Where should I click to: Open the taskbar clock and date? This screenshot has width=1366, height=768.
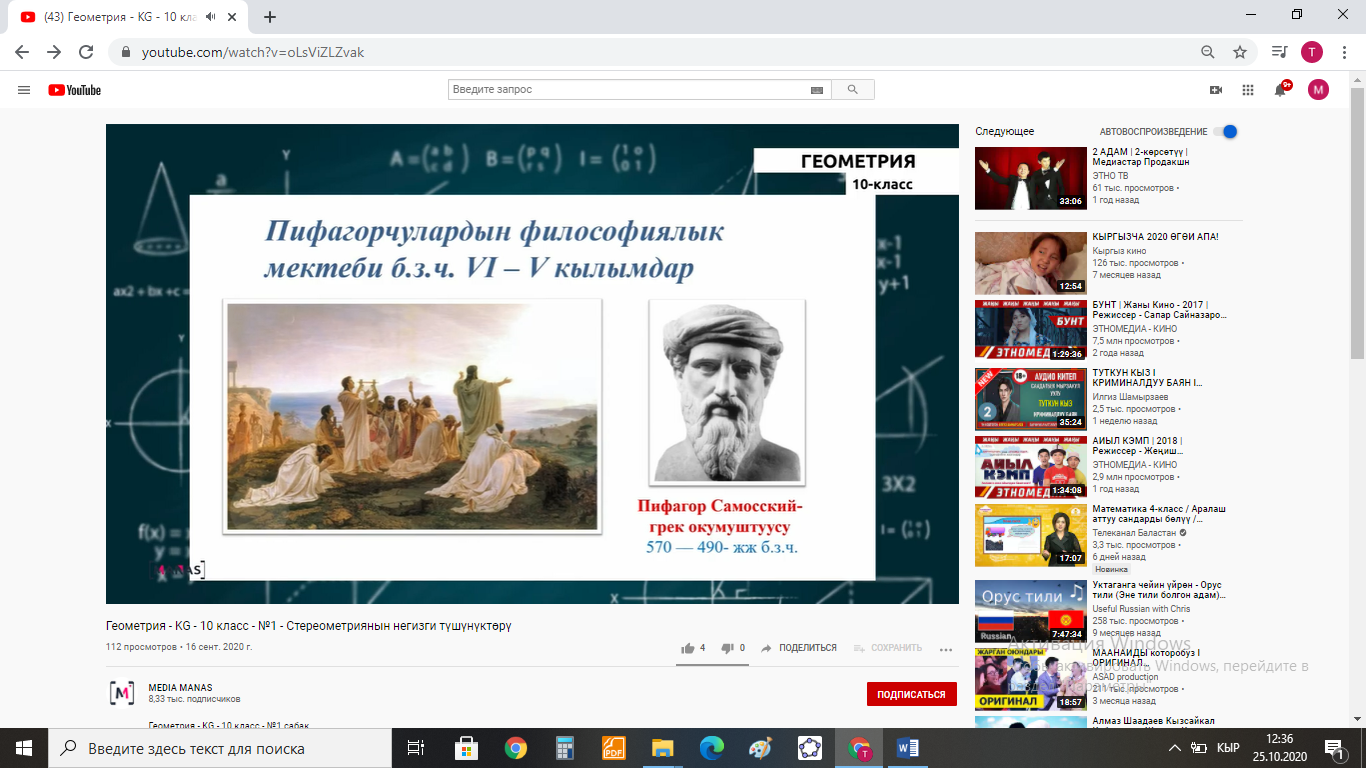pos(1279,748)
